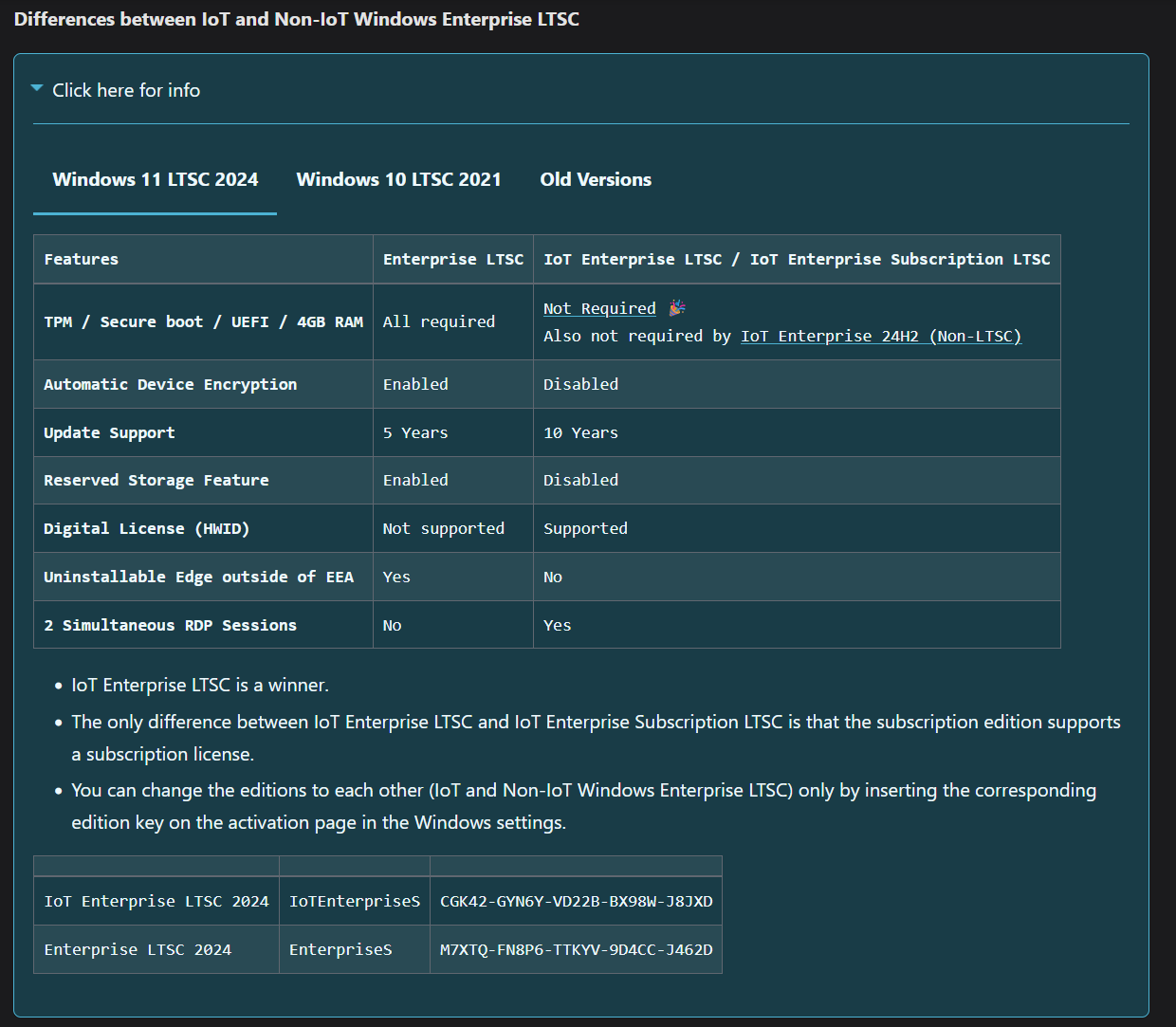This screenshot has width=1176, height=1027.
Task: Open the Old Versions tab
Action: (x=596, y=179)
